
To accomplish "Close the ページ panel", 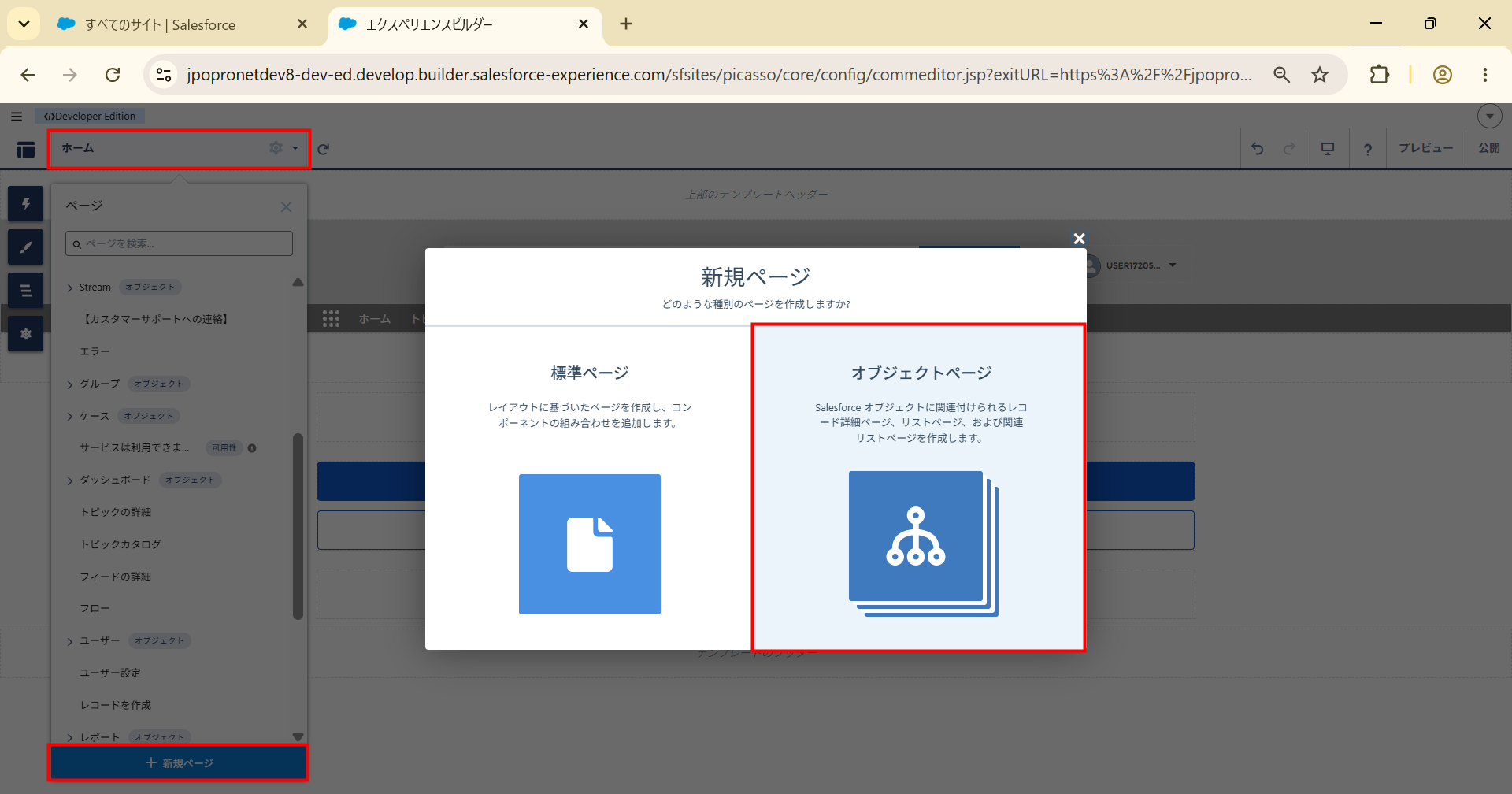I will point(286,207).
